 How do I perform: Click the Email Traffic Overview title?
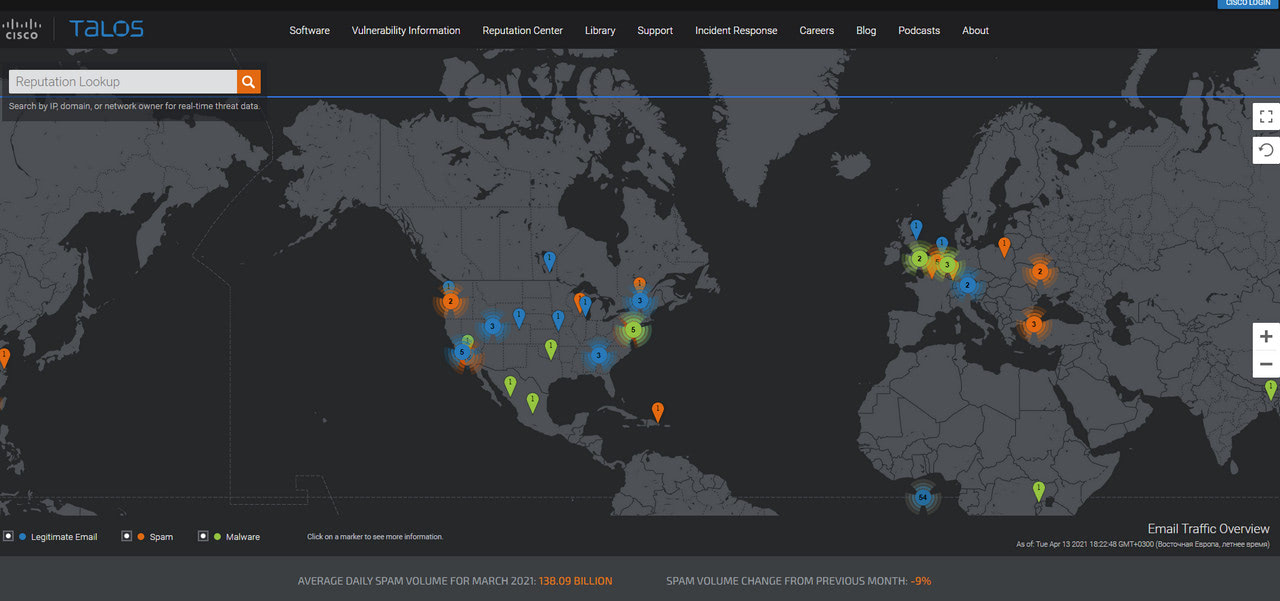(x=1209, y=529)
